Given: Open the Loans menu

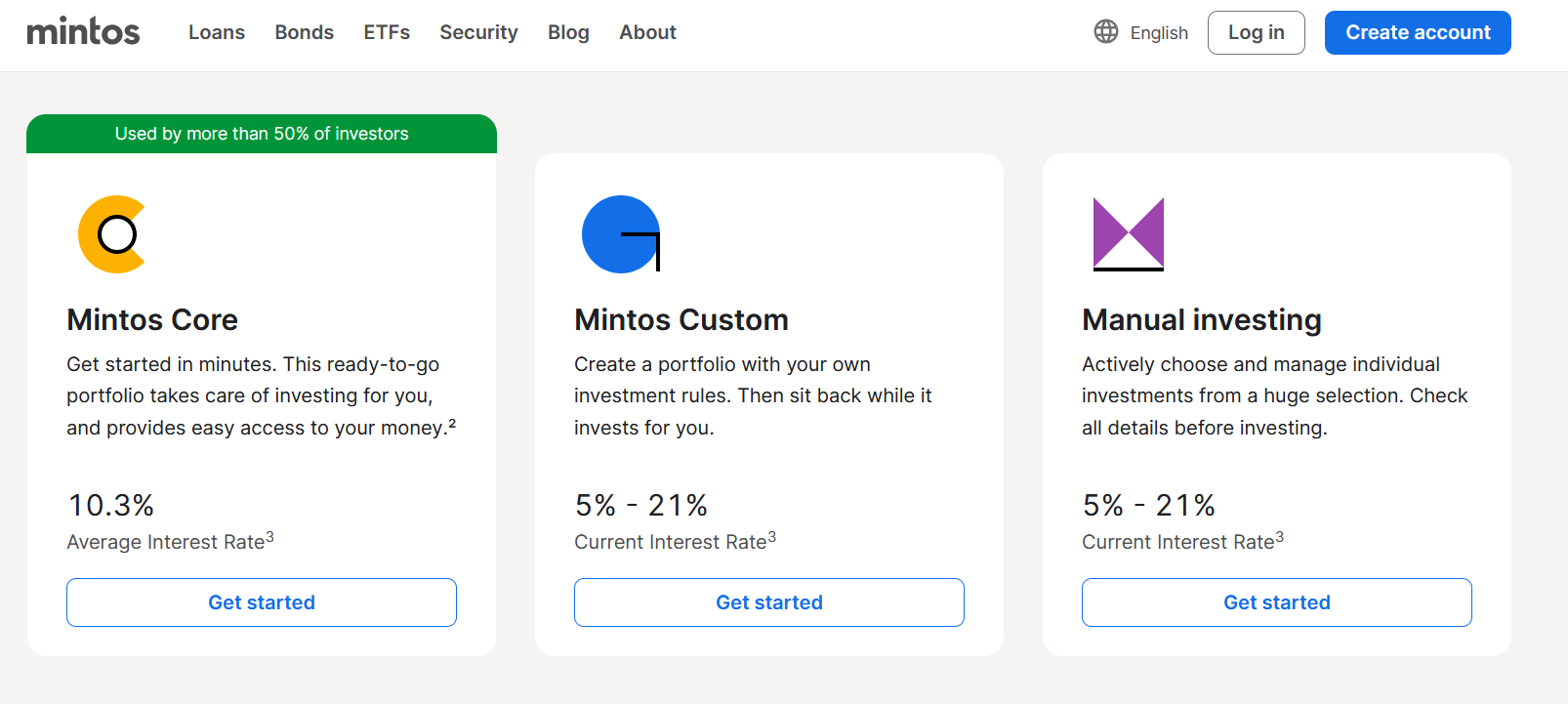Looking at the screenshot, I should [x=217, y=32].
